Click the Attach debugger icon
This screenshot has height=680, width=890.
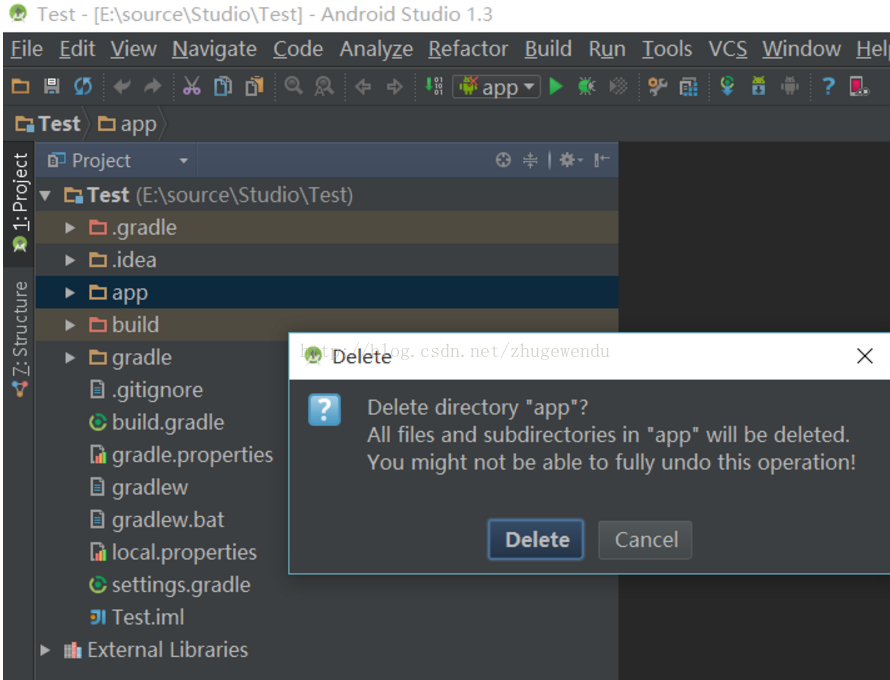click(x=618, y=86)
